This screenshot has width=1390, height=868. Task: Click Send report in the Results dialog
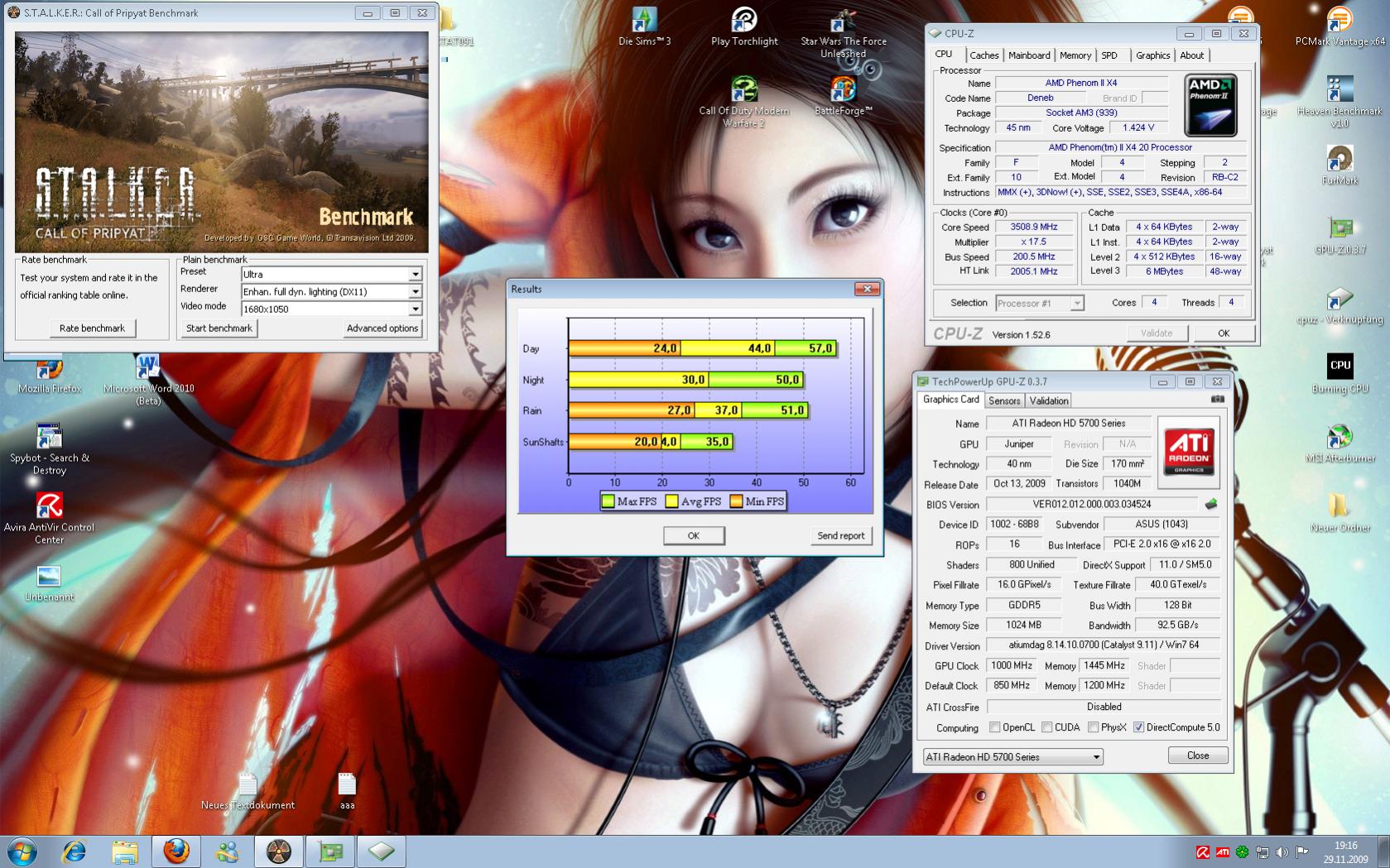tap(840, 535)
